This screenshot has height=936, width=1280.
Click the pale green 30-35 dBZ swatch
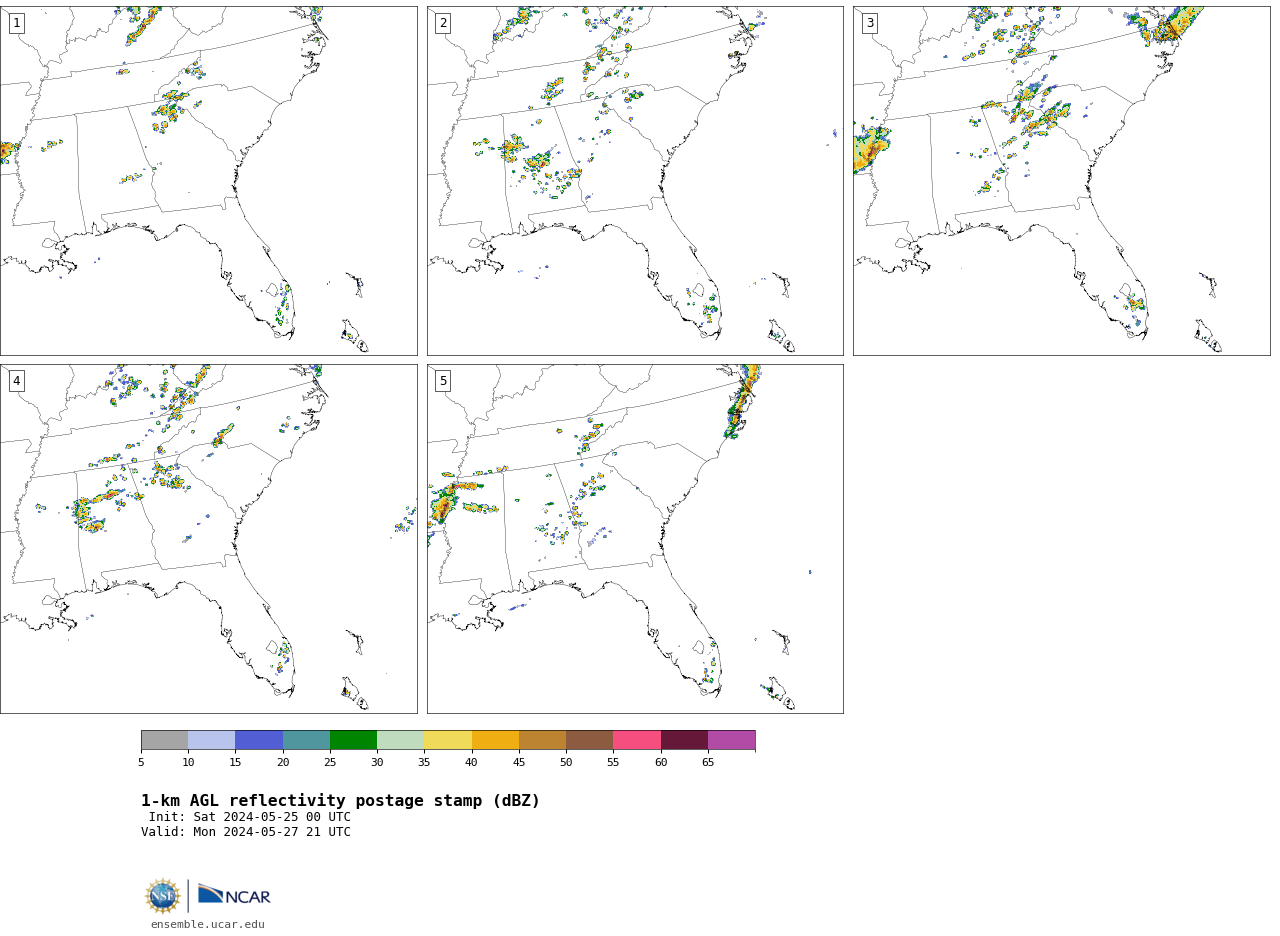(400, 740)
